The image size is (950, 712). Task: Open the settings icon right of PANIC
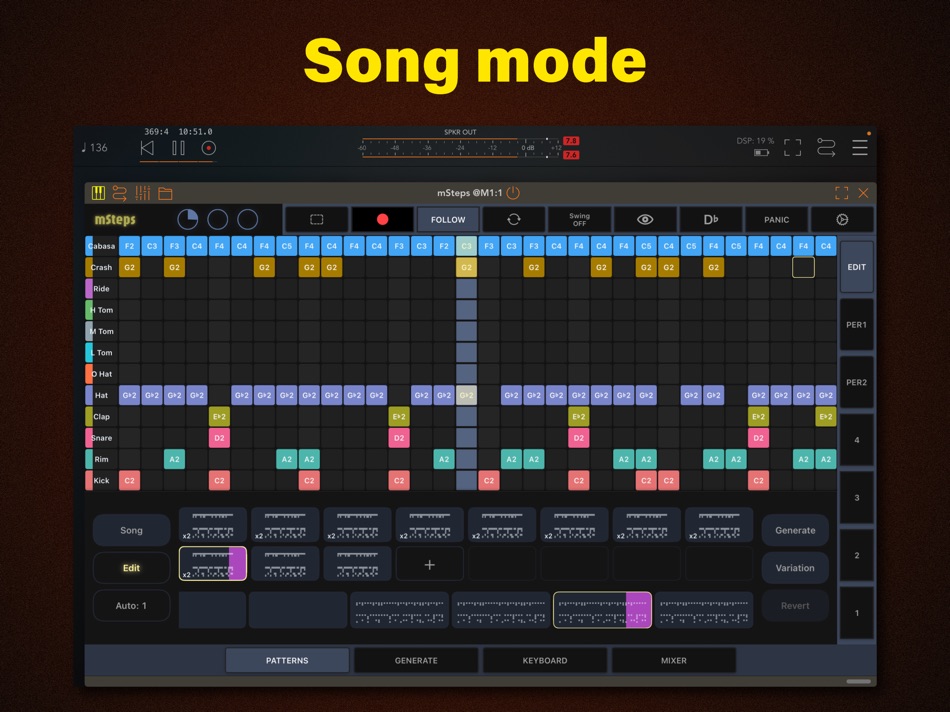point(842,219)
